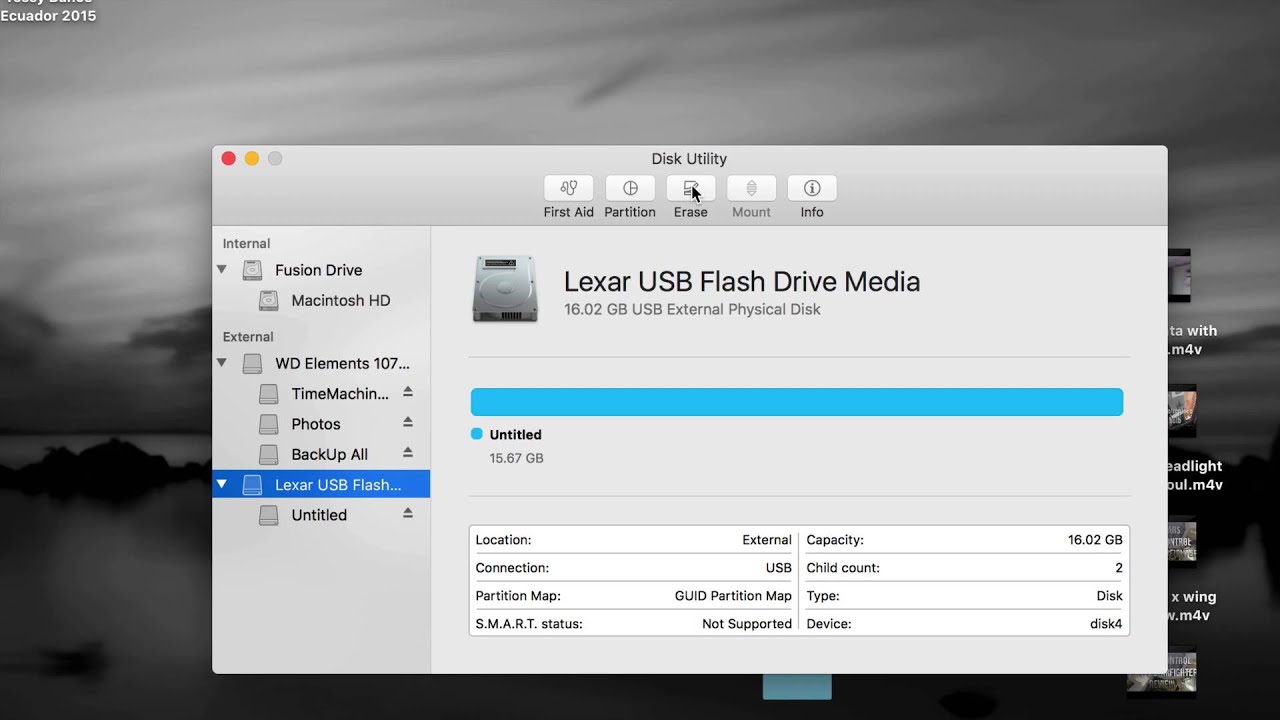This screenshot has width=1280, height=720.
Task: Click the Capacity 16.02 GB value
Action: (x=1095, y=540)
